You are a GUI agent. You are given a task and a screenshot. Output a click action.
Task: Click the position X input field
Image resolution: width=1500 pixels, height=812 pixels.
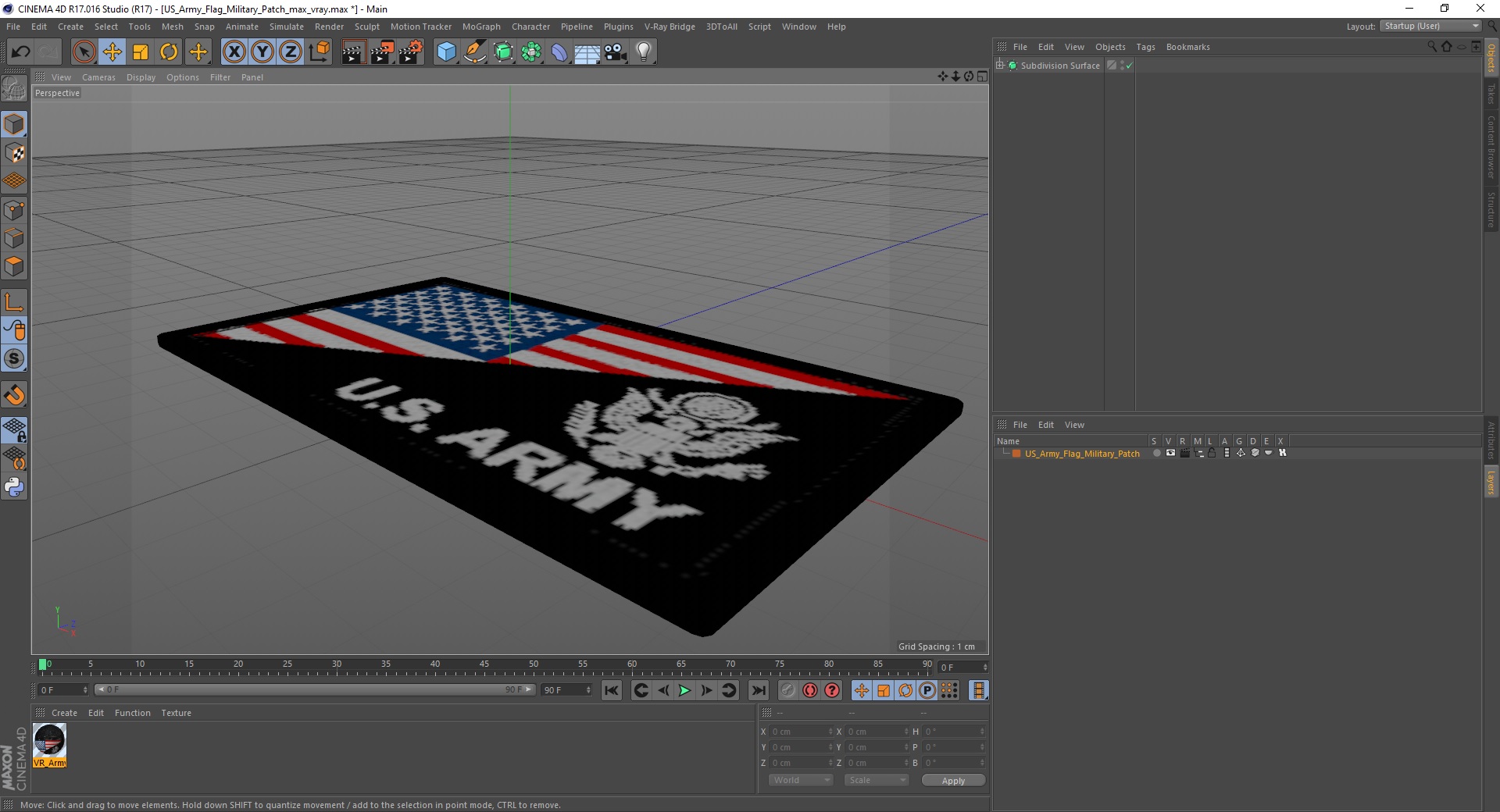[x=801, y=732]
